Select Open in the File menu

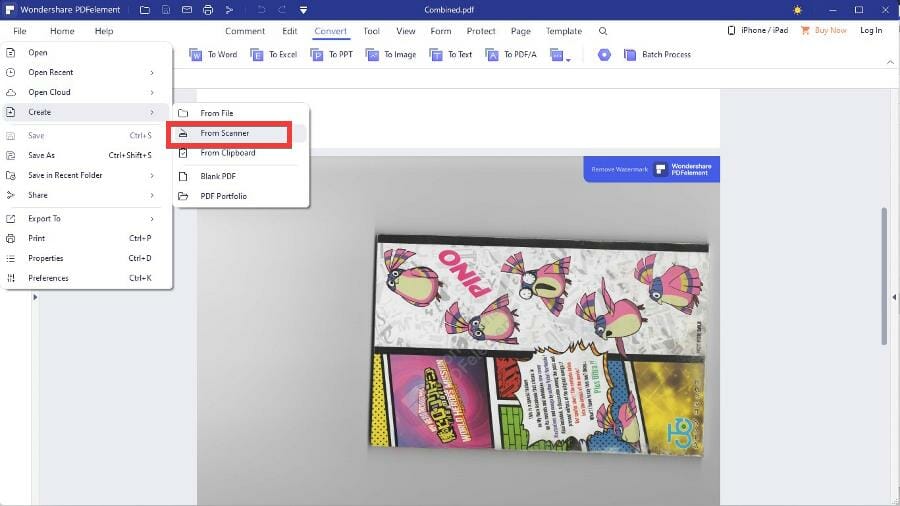click(86, 53)
